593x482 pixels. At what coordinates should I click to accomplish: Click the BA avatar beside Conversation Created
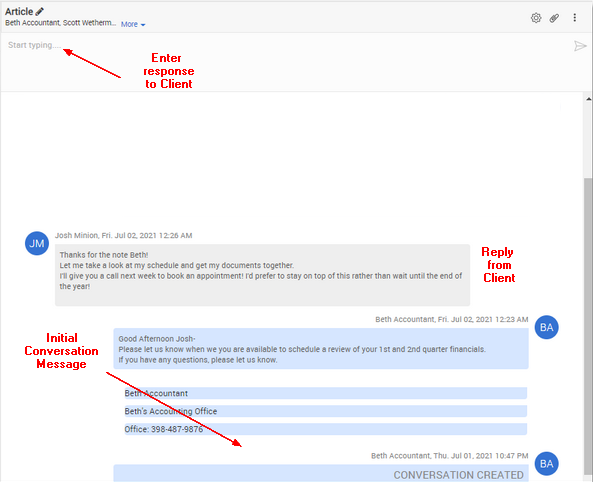[546, 463]
